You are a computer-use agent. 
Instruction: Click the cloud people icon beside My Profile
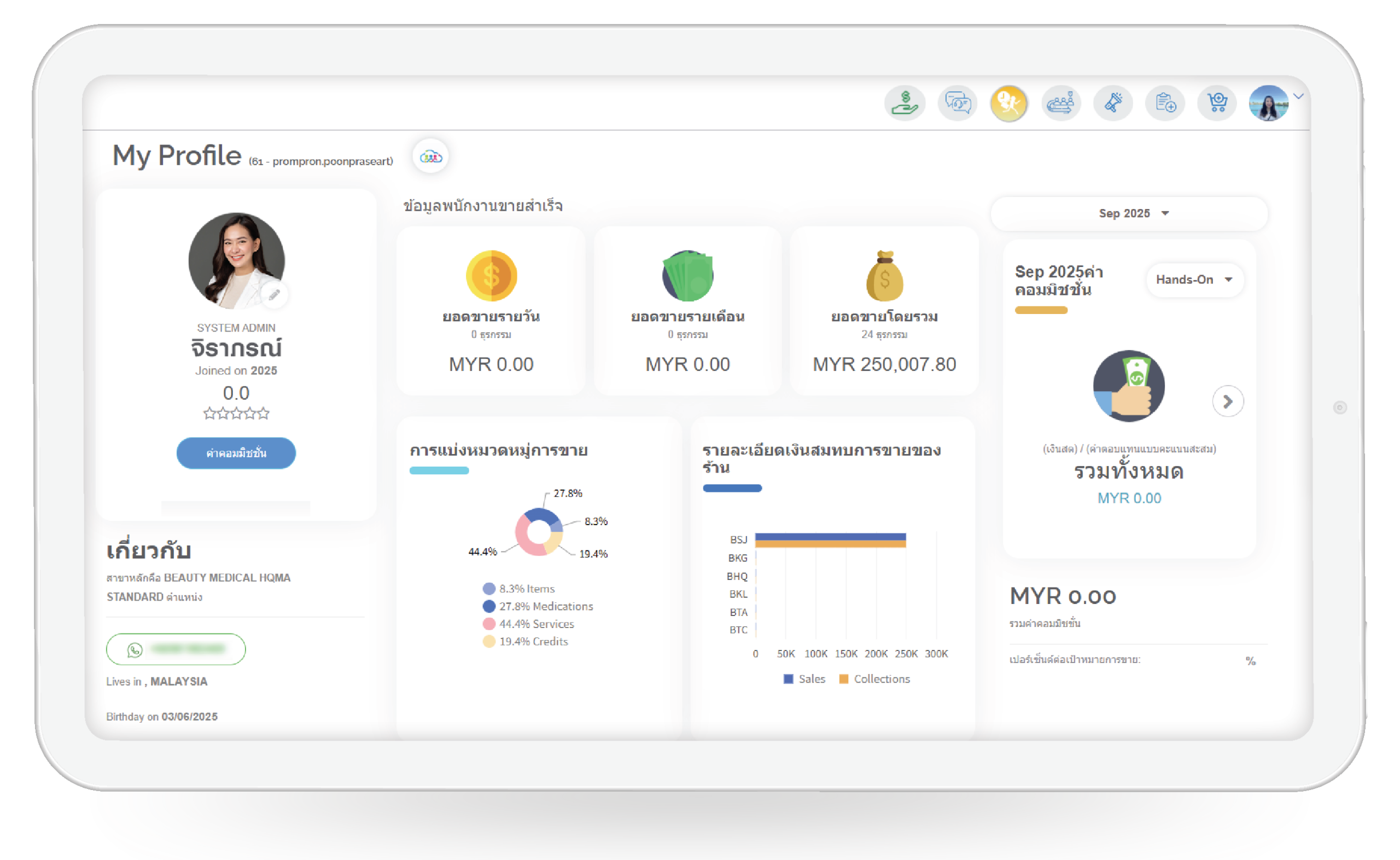tap(430, 156)
